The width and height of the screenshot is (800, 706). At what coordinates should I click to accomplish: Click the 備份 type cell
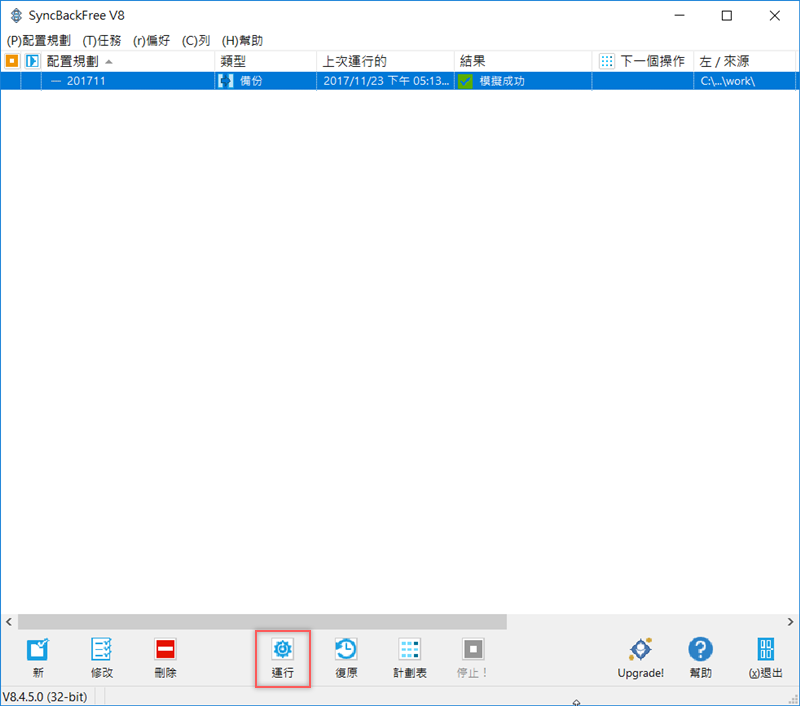(265, 81)
